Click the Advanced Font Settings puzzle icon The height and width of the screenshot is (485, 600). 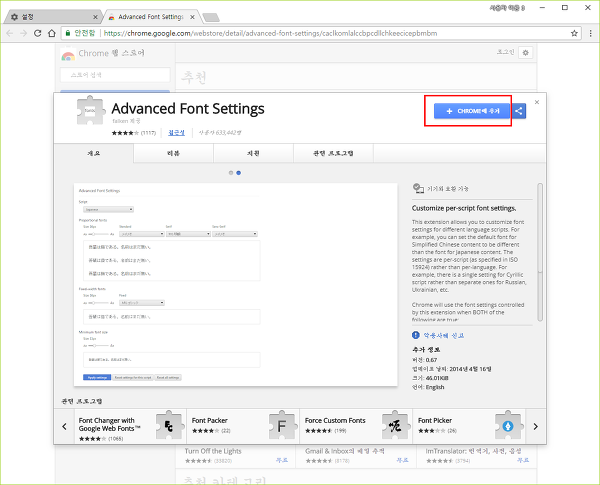pyautogui.click(x=90, y=110)
